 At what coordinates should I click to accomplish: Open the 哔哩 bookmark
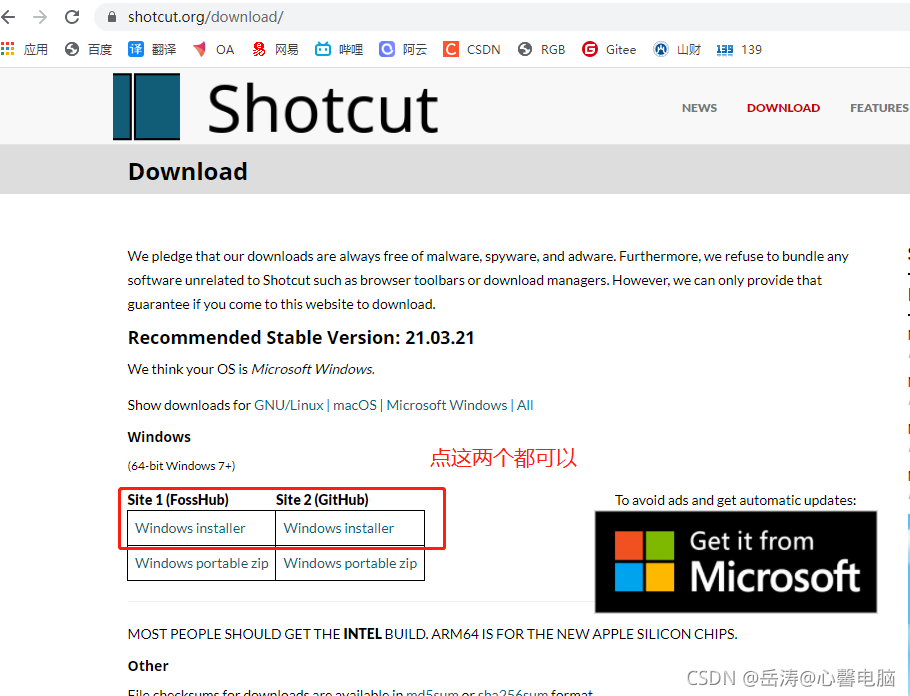coord(339,49)
